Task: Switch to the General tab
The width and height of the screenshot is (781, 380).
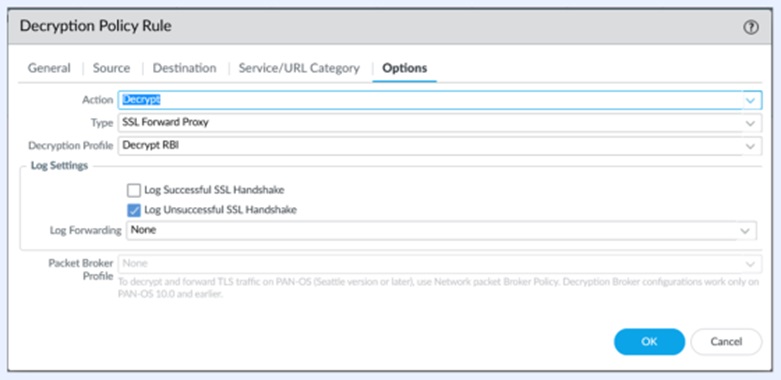Action: click(49, 68)
